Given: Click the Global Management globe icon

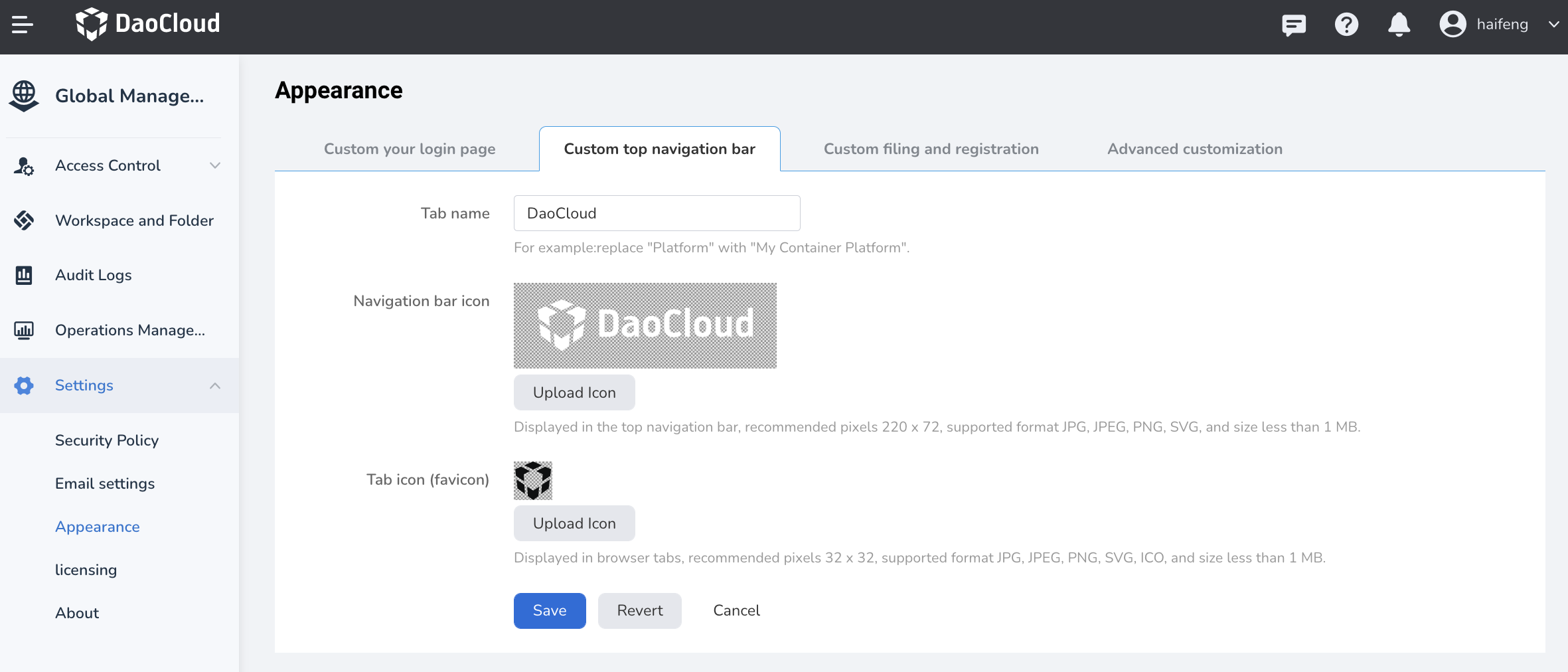Looking at the screenshot, I should coord(24,96).
